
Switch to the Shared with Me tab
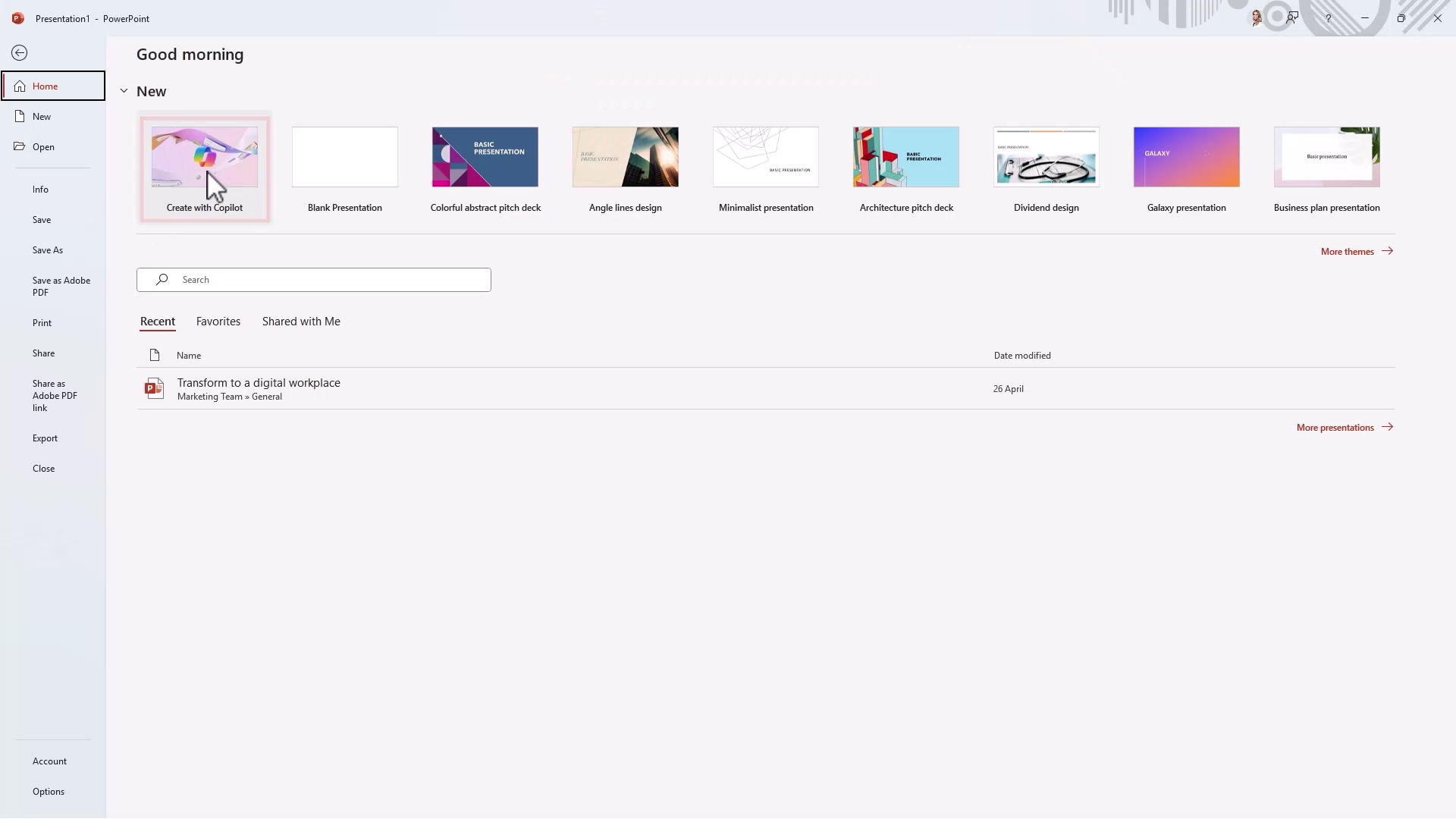[x=301, y=322]
